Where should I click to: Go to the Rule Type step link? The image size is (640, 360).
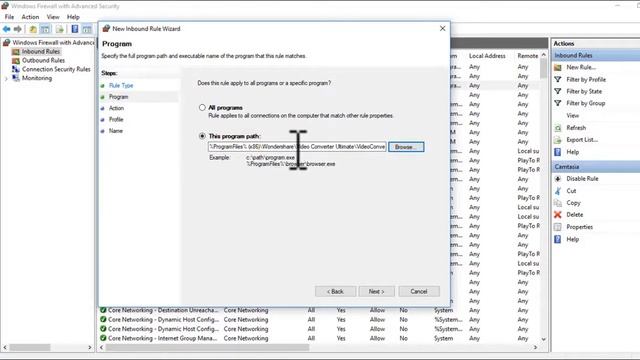[x=121, y=85]
